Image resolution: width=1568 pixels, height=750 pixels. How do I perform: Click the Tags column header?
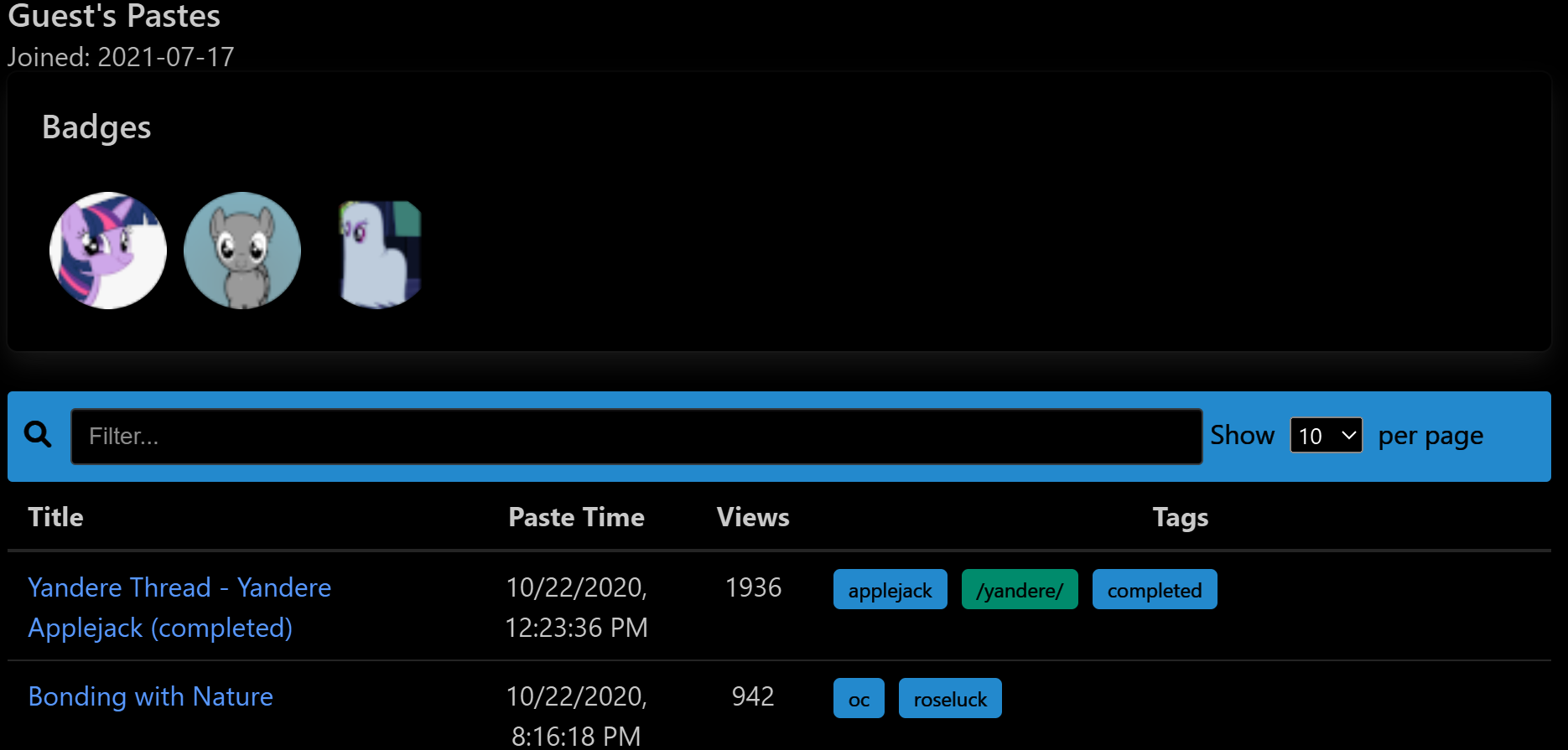1180,518
